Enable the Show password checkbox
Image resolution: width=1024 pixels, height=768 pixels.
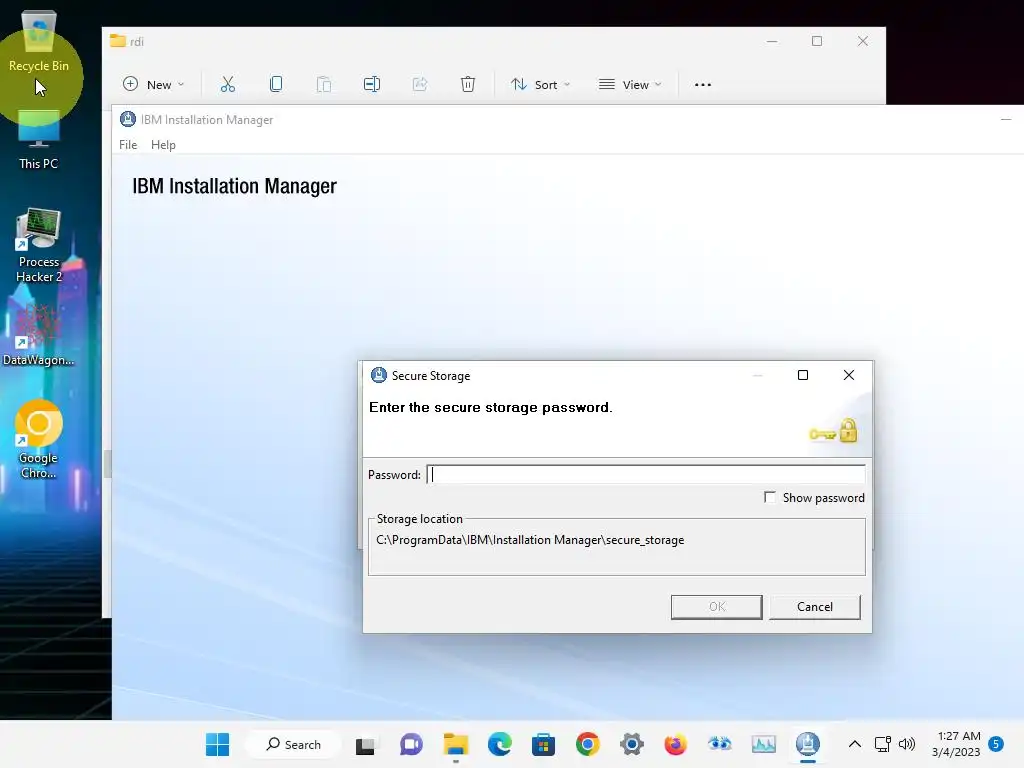770,498
